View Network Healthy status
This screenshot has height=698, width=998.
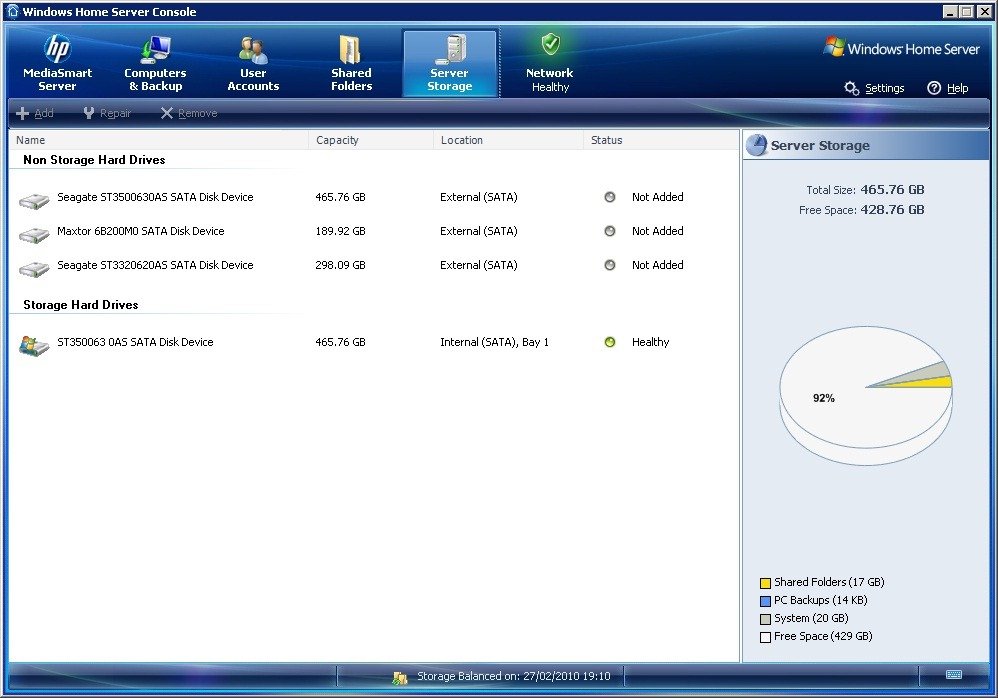550,63
